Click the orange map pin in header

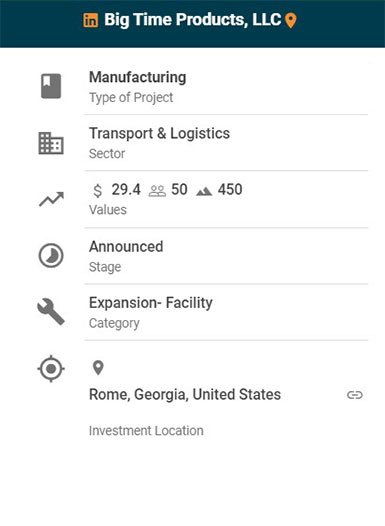click(x=290, y=20)
